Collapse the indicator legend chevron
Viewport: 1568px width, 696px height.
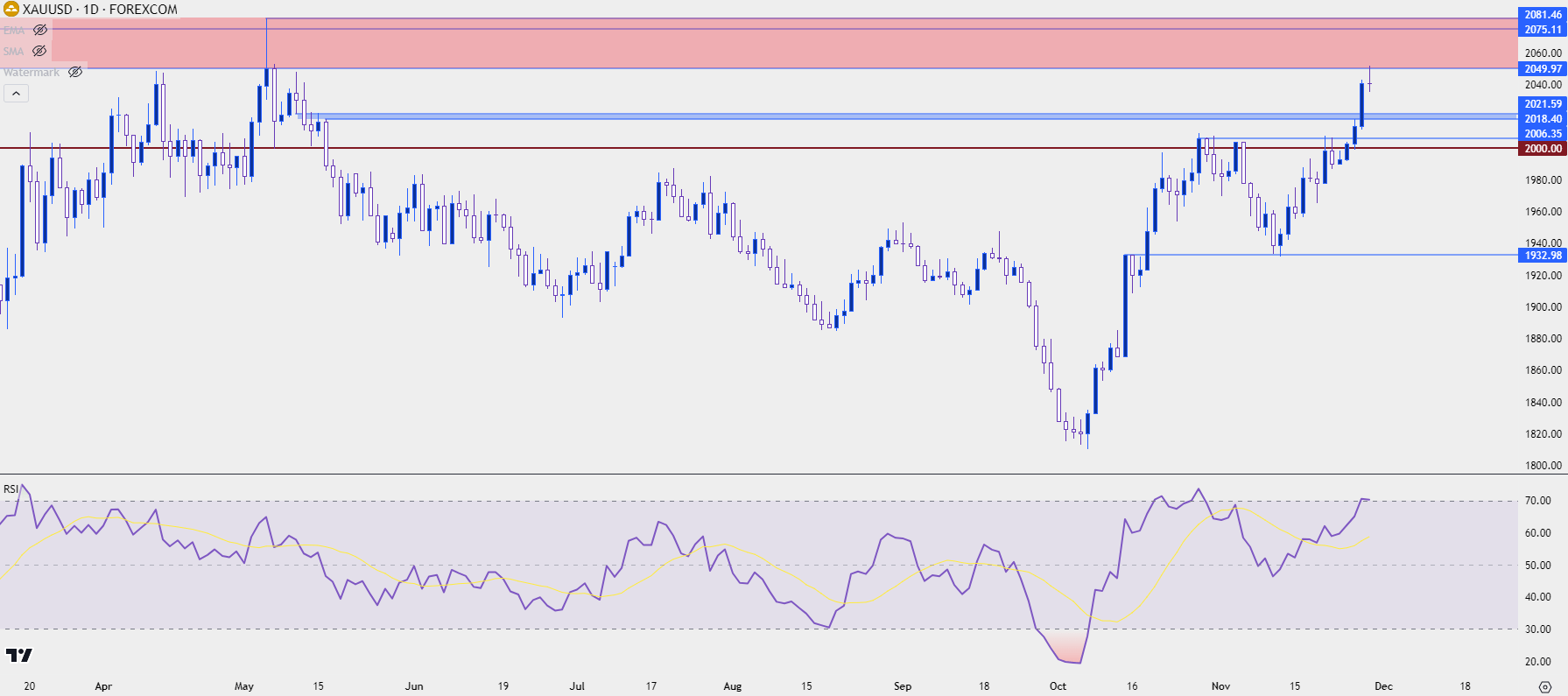pos(16,93)
